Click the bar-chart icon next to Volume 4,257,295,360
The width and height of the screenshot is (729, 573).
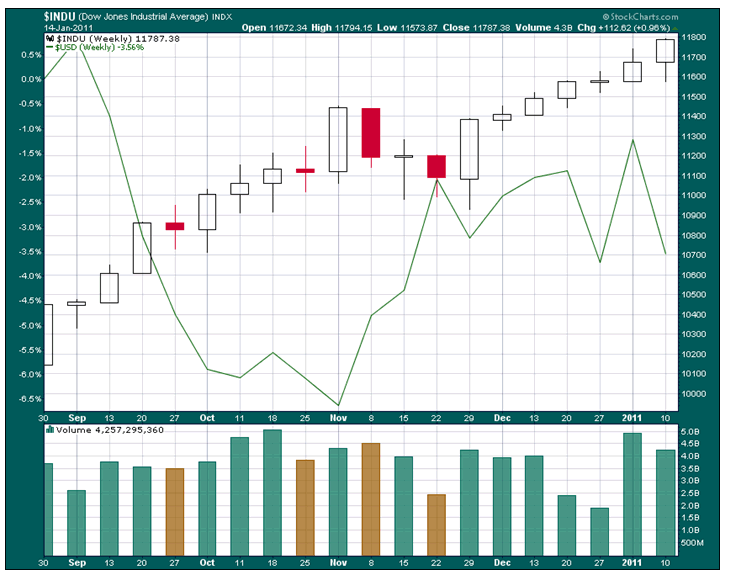[50, 430]
